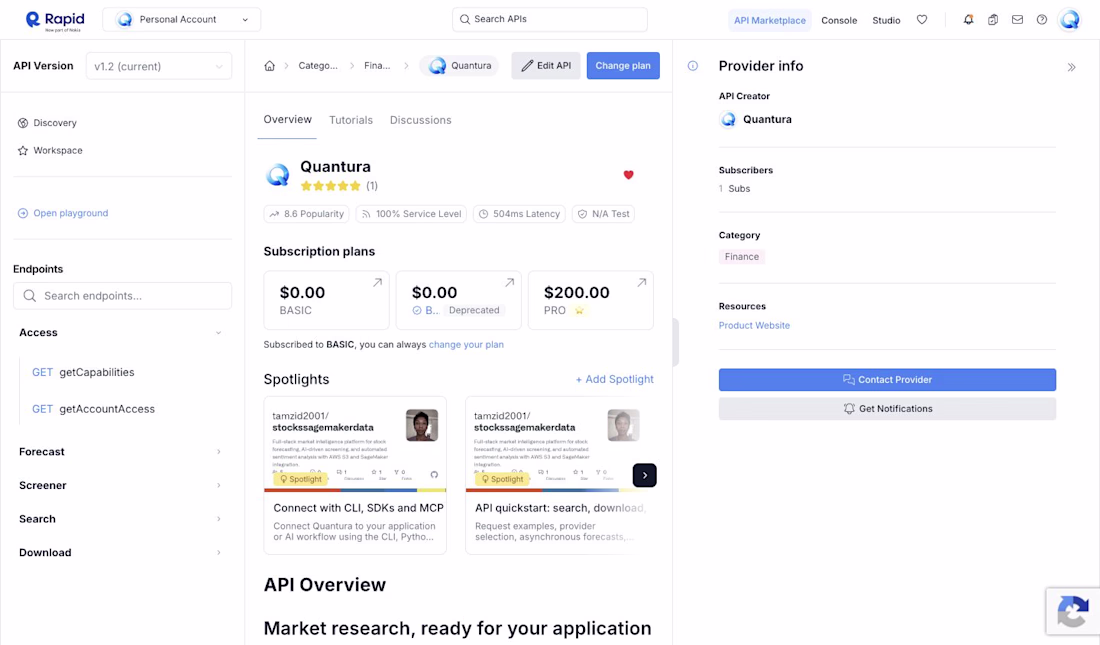Click the clipboard icon in header
The image size is (1100, 645).
coord(993,20)
